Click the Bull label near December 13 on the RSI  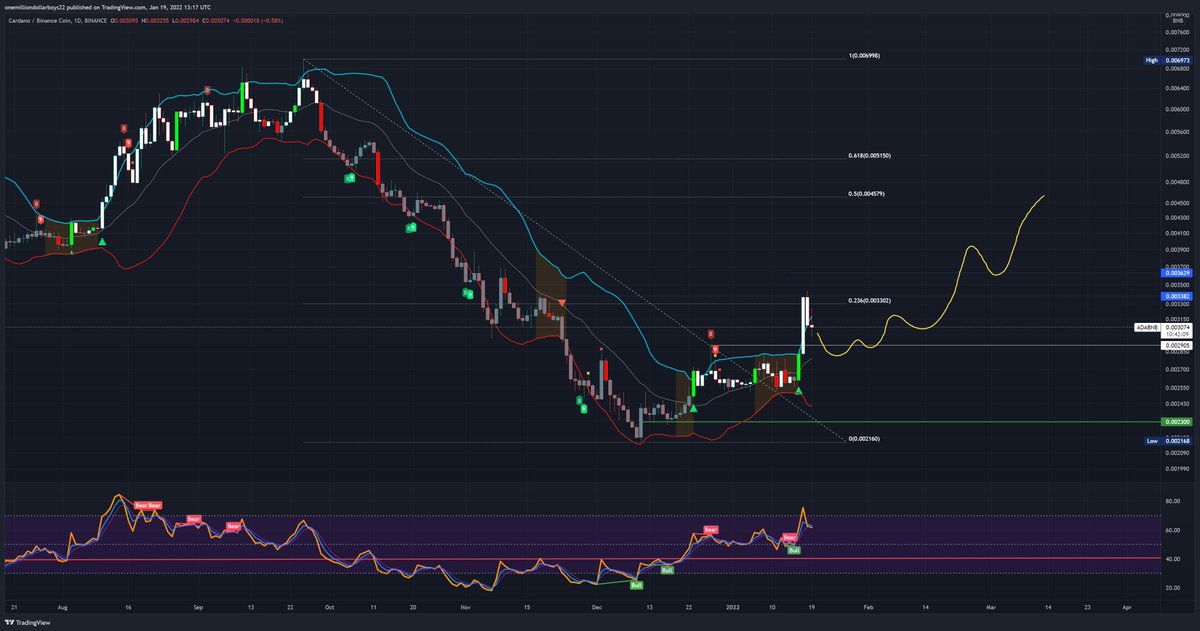tap(636, 585)
